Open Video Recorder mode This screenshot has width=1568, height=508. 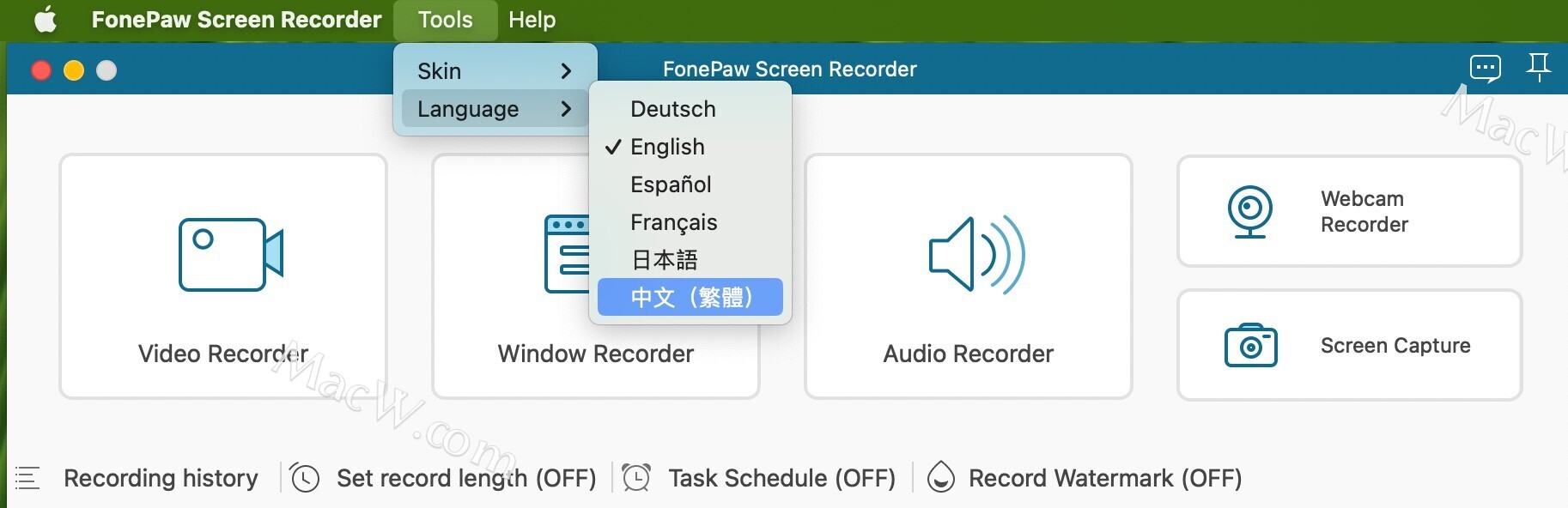[223, 276]
